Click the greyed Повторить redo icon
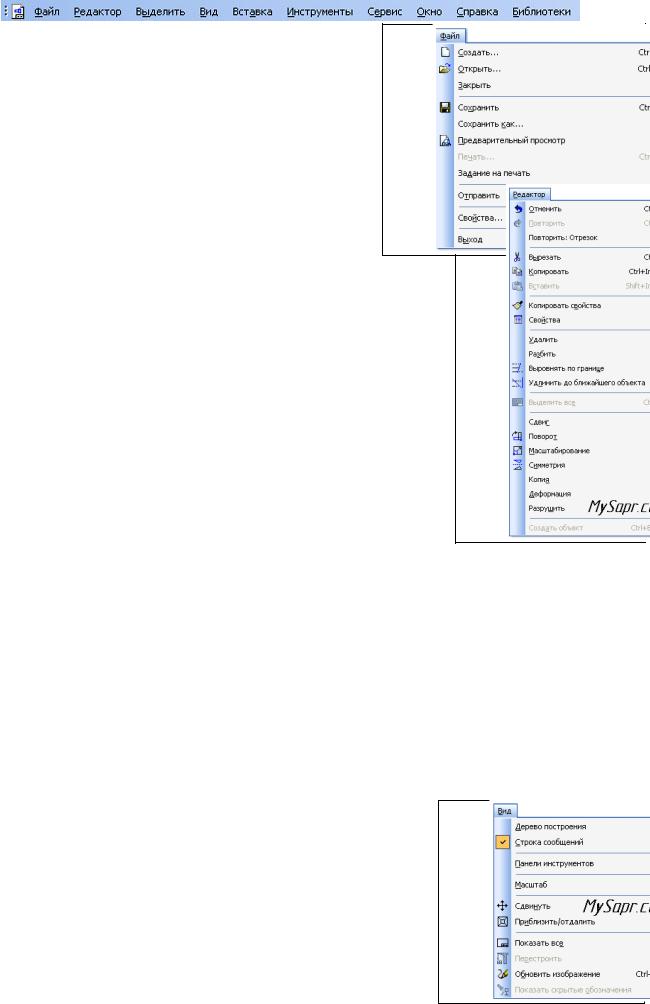Image resolution: width=650 pixels, height=1004 pixels. click(x=518, y=223)
